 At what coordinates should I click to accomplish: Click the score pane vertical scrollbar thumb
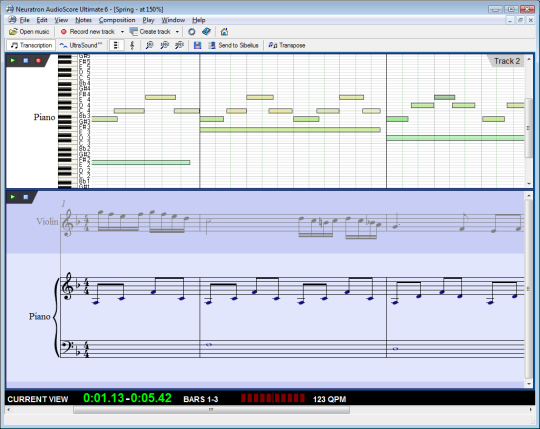pyautogui.click(x=528, y=289)
